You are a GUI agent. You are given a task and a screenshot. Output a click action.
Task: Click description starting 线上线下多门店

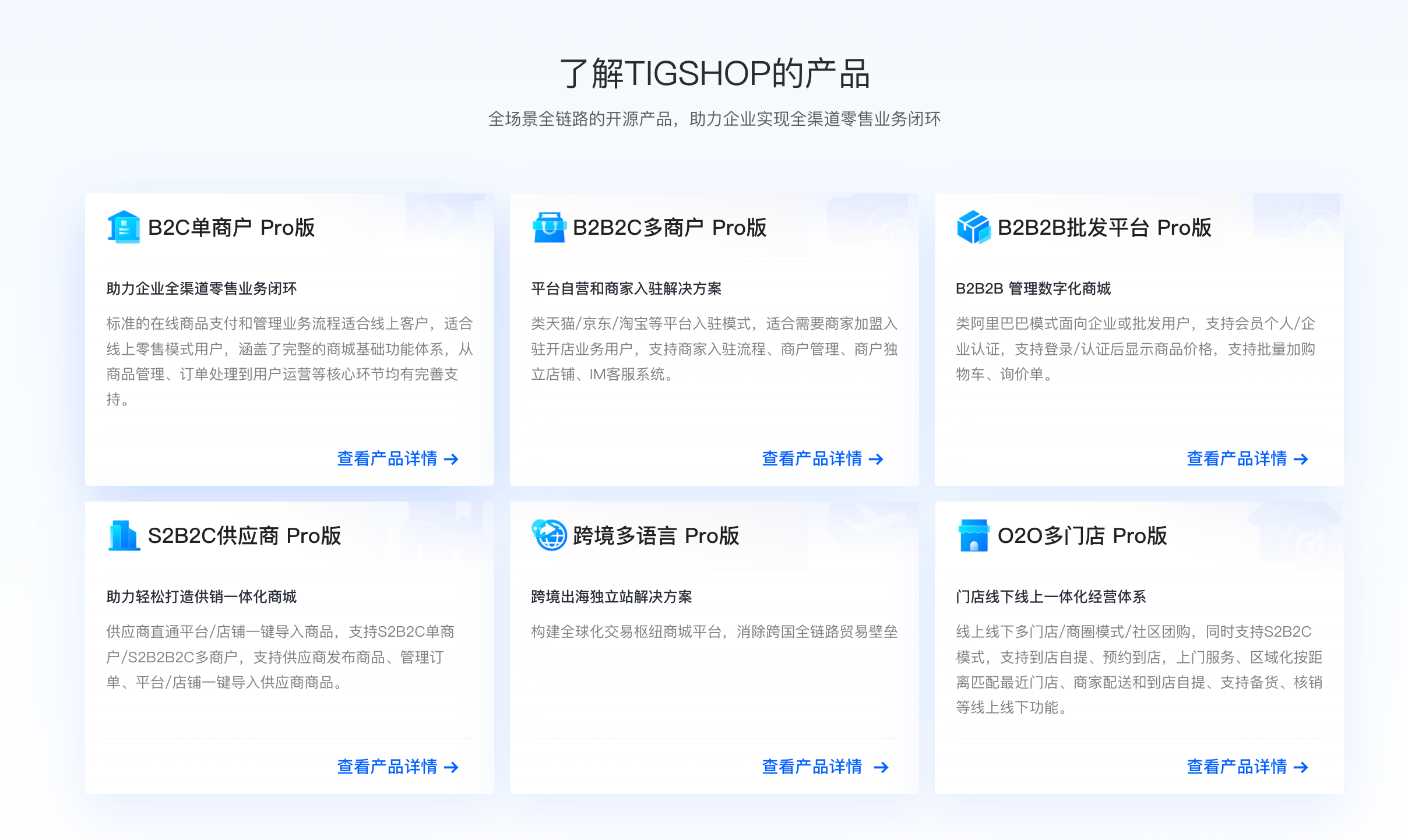[x=1139, y=670]
